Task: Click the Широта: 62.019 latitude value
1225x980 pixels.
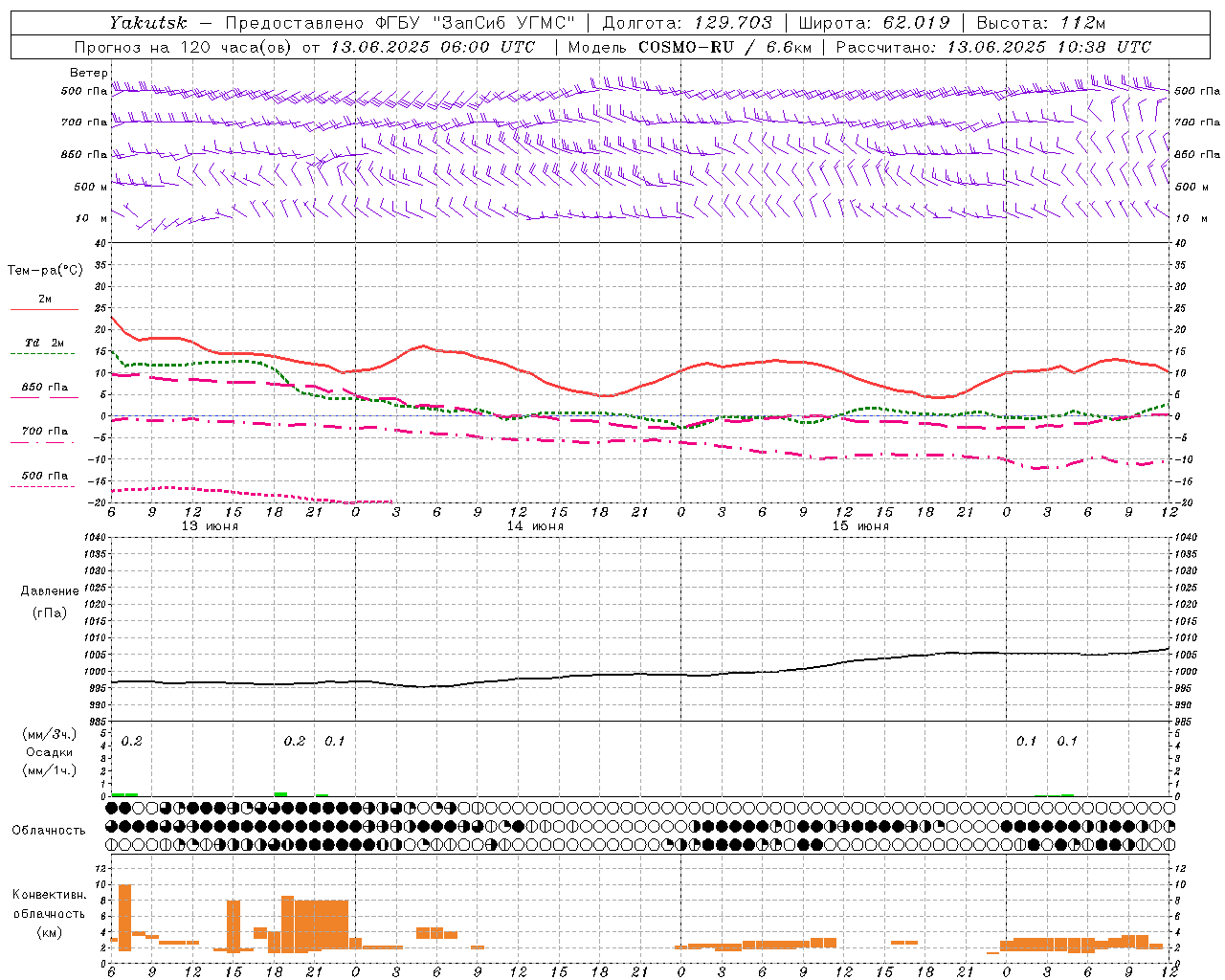Action: (875, 23)
